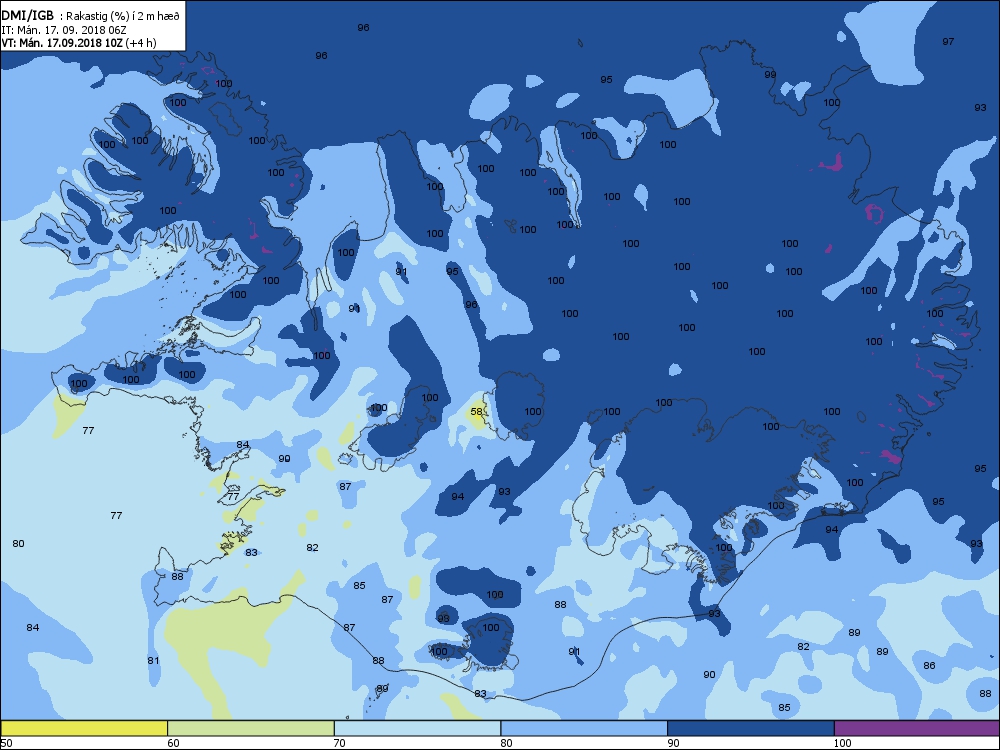Click the "86" humidity value on the map

(929, 666)
